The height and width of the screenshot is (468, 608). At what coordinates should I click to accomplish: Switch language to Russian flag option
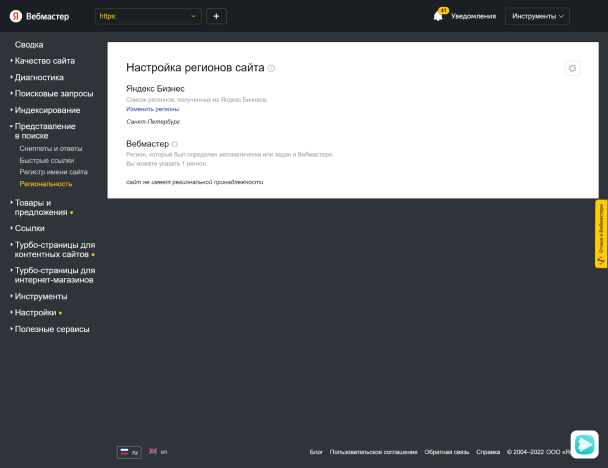129,452
